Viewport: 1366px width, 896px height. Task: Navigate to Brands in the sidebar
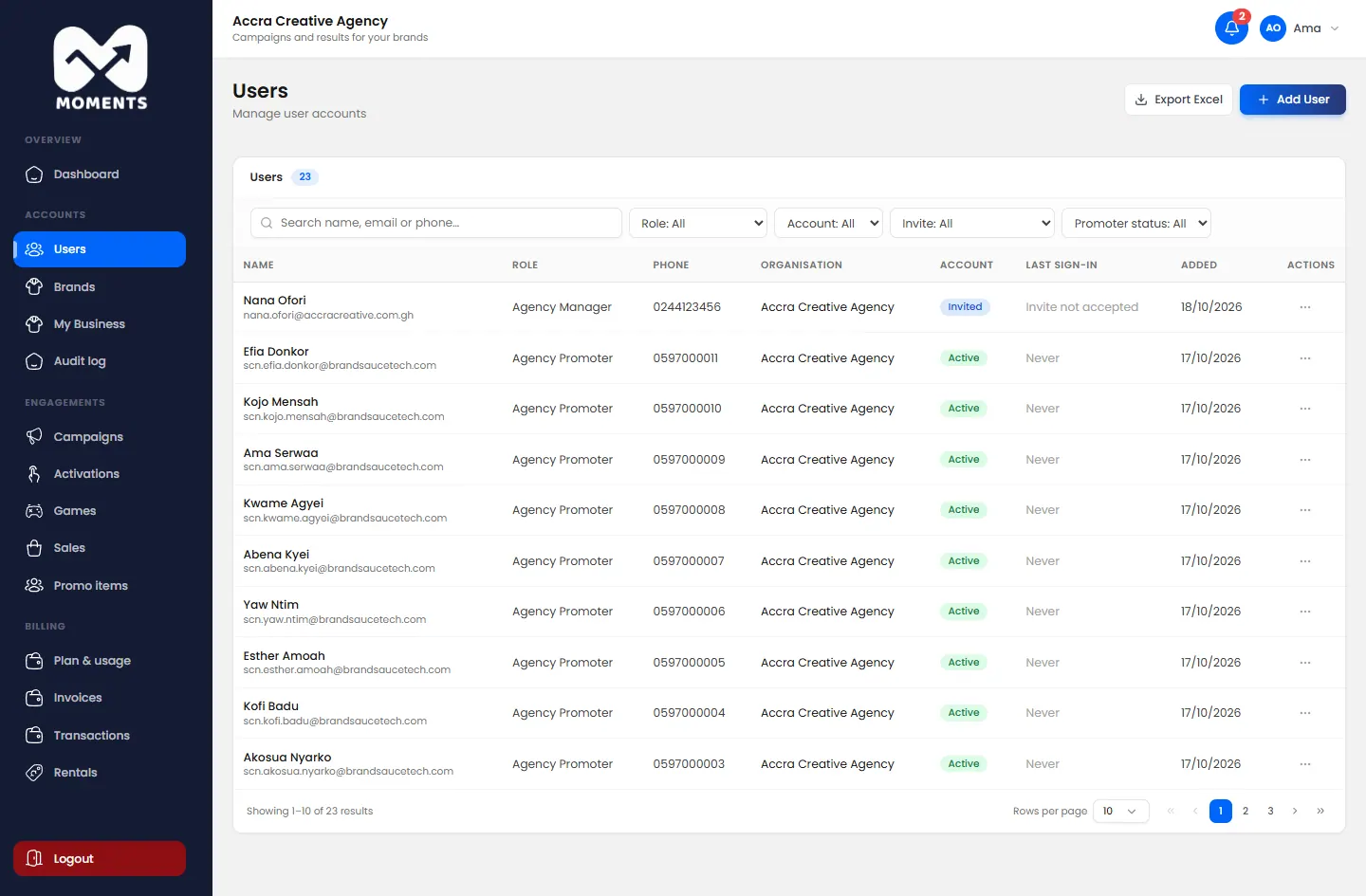(100, 287)
